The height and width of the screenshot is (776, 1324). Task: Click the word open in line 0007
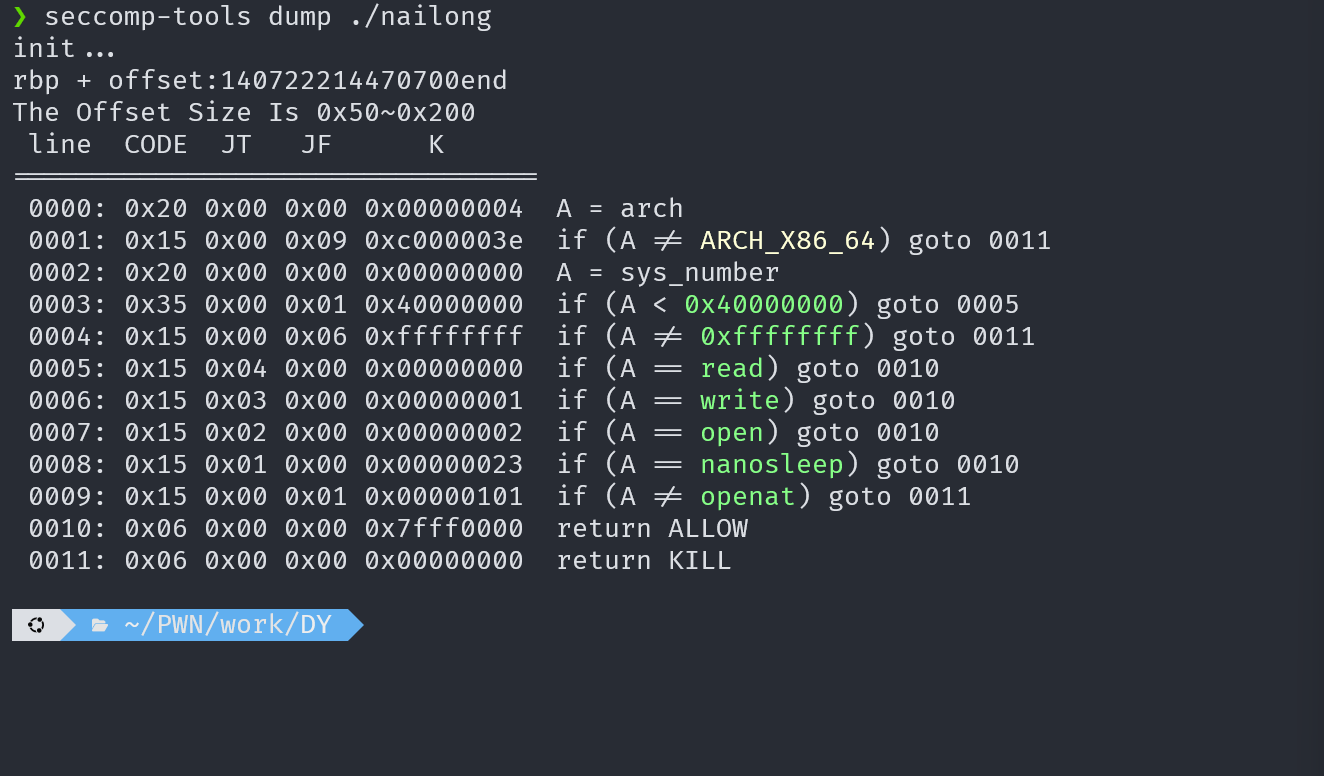point(732,432)
